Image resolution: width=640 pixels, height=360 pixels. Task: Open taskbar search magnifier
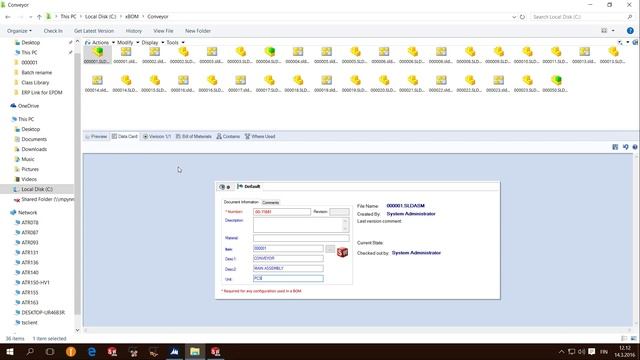click(x=30, y=351)
